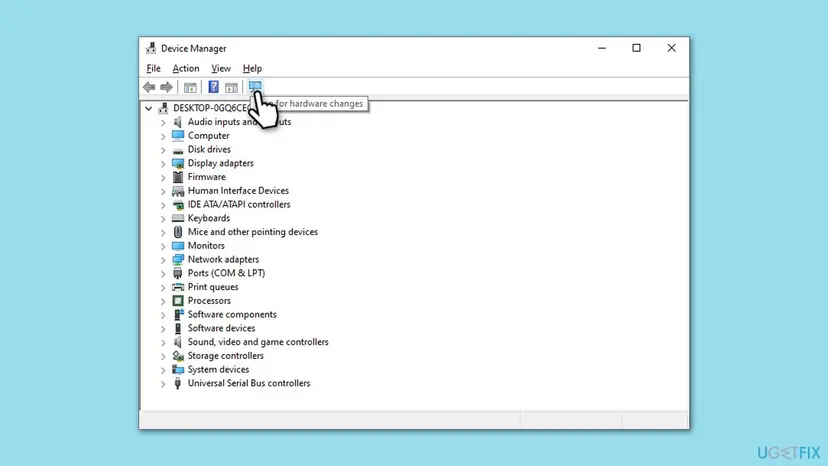828x466 pixels.
Task: Click the Sound, video and game controllers icon
Action: [178, 342]
